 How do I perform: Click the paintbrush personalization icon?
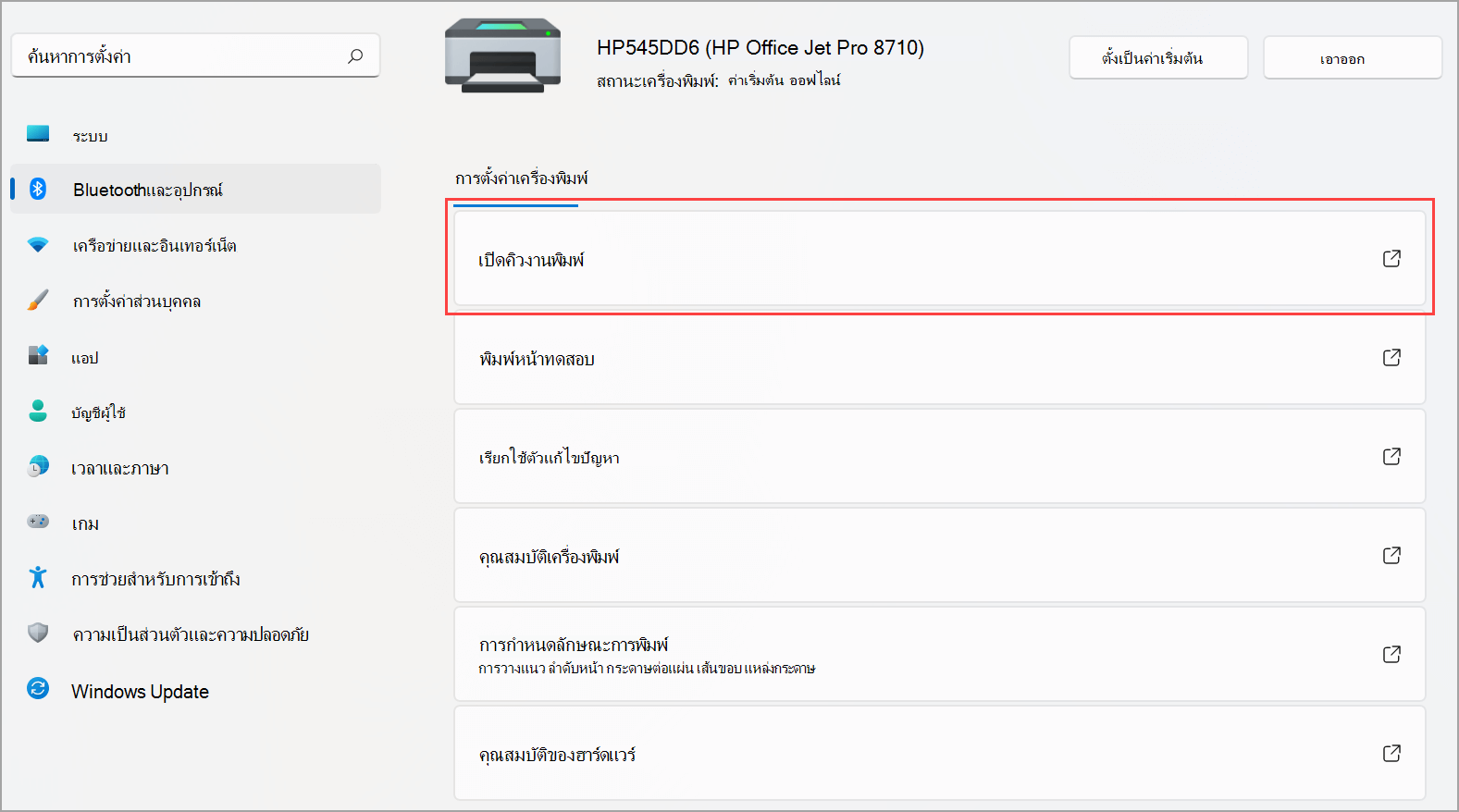[38, 300]
